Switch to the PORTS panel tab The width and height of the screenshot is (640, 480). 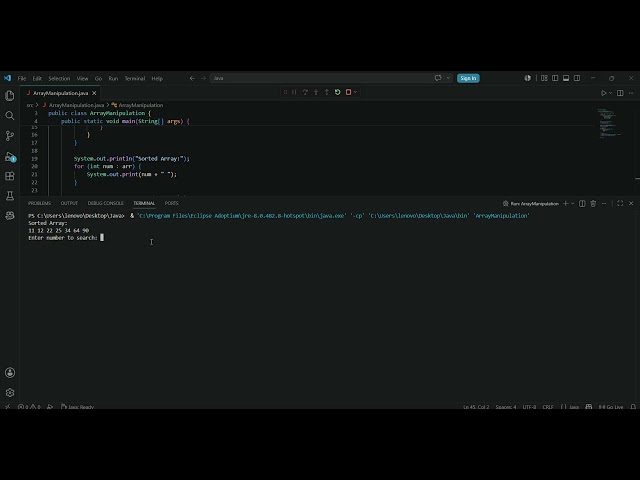coord(171,203)
